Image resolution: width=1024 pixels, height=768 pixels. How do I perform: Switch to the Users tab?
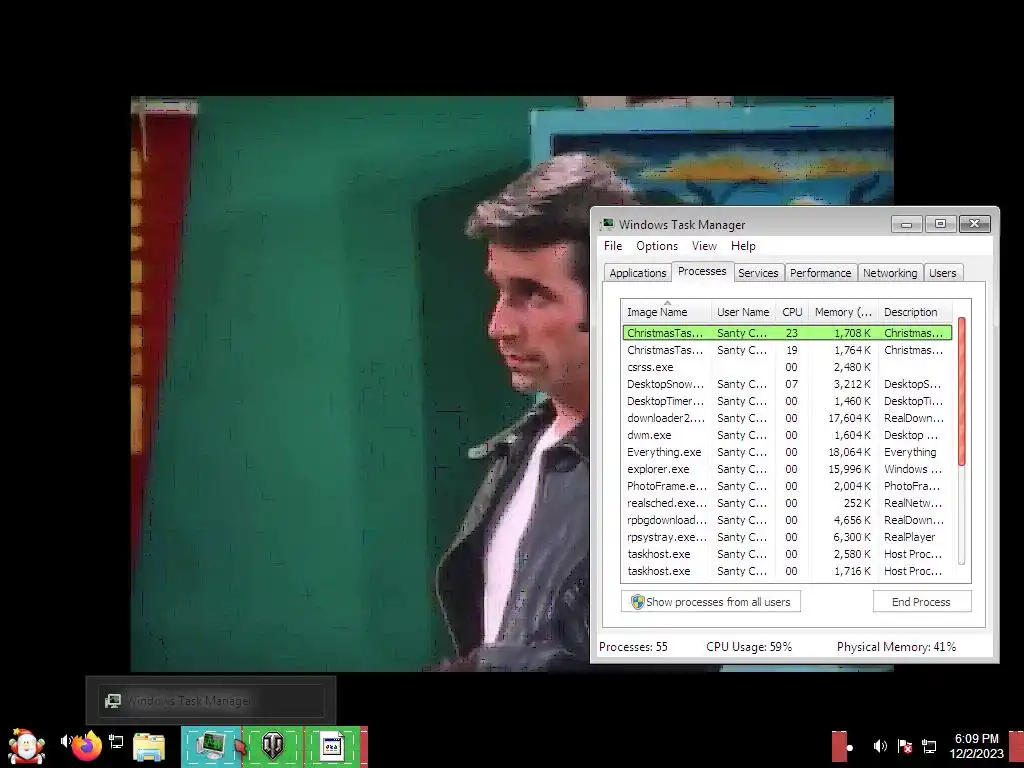tap(942, 273)
